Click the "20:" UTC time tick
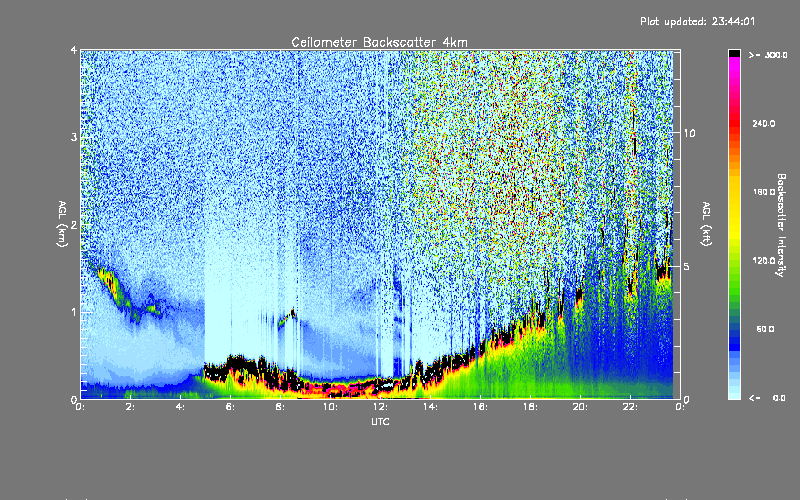This screenshot has width=800, height=500. click(580, 407)
